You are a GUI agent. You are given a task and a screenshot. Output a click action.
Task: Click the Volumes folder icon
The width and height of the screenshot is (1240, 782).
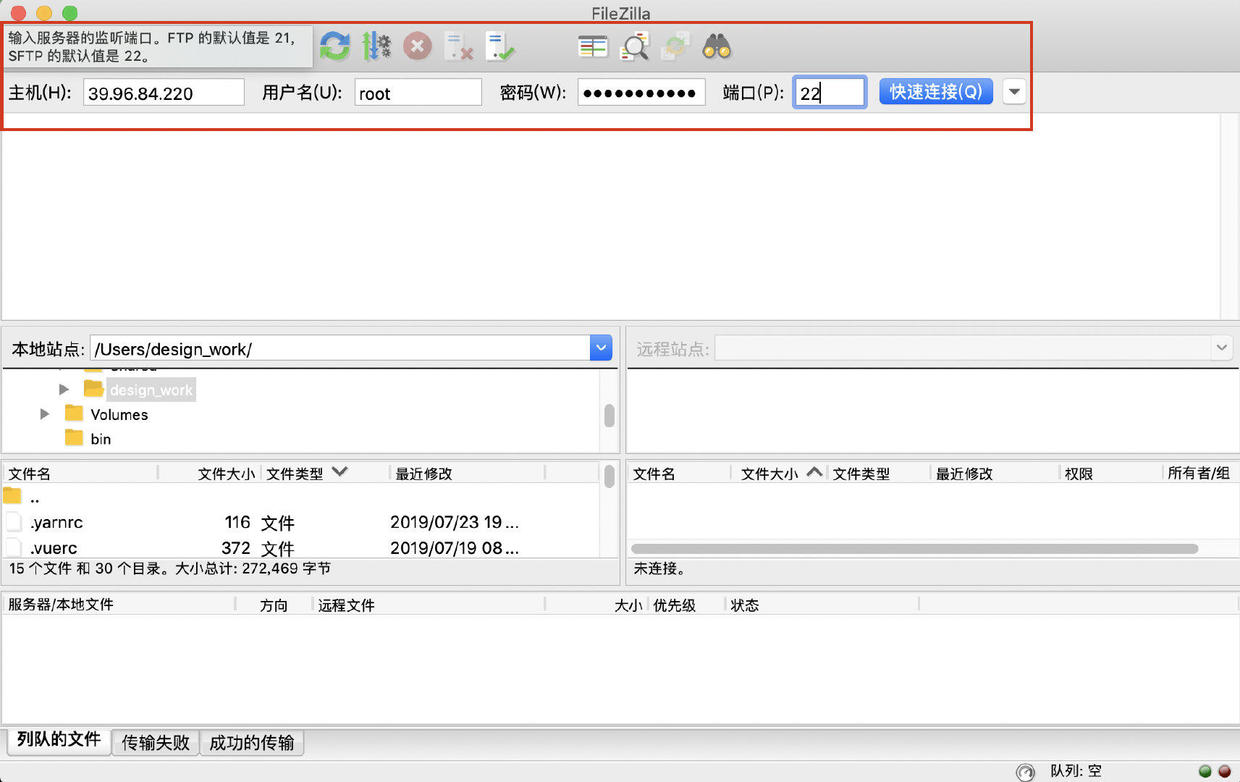click(74, 414)
